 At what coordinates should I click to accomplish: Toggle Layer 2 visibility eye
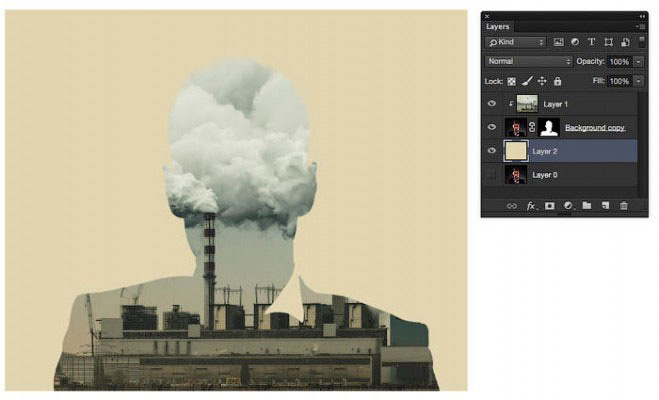pyautogui.click(x=492, y=150)
